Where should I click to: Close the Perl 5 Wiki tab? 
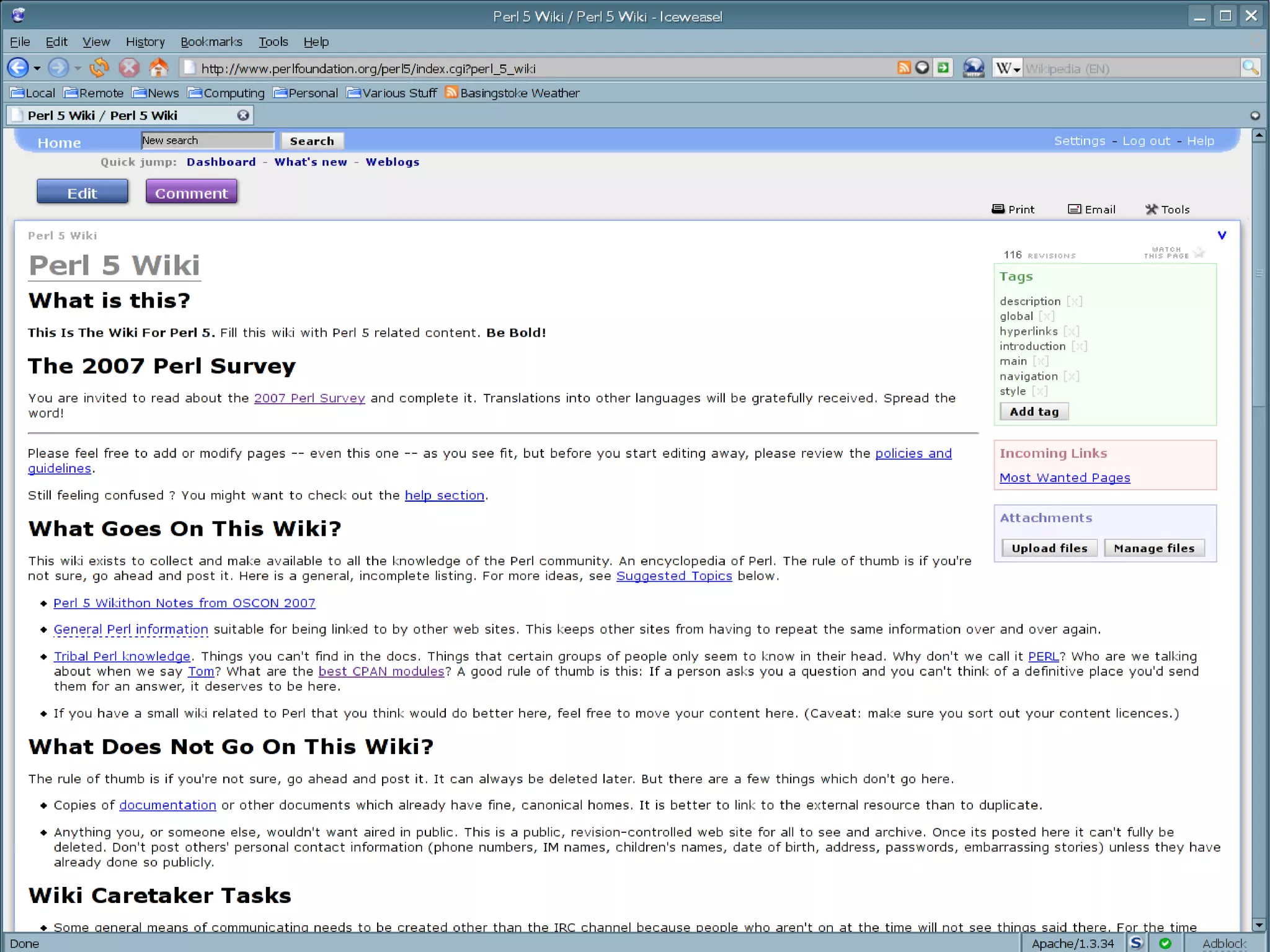tap(243, 115)
